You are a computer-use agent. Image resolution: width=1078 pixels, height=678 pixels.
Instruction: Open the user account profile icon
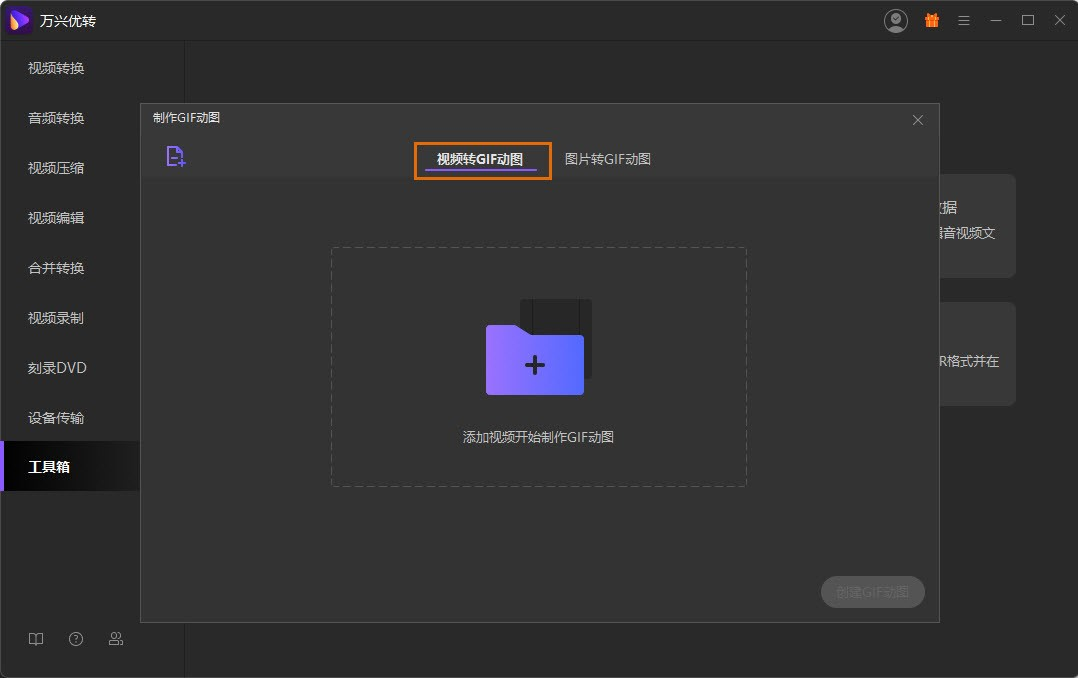click(896, 20)
